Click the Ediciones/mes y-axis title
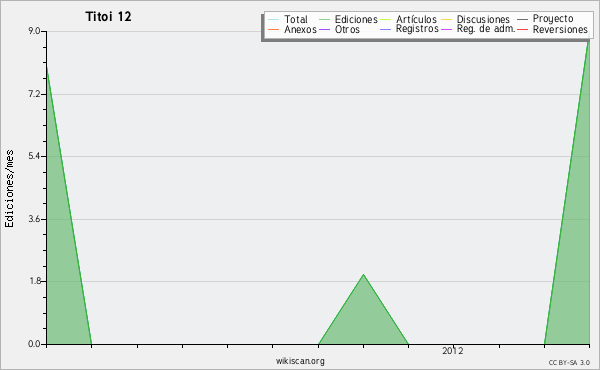This screenshot has width=600, height=370. (9, 189)
